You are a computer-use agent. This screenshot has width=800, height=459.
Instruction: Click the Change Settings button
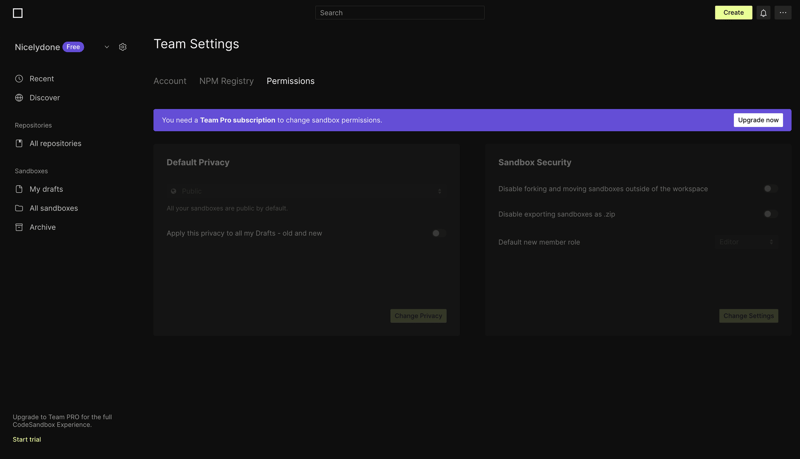748,316
